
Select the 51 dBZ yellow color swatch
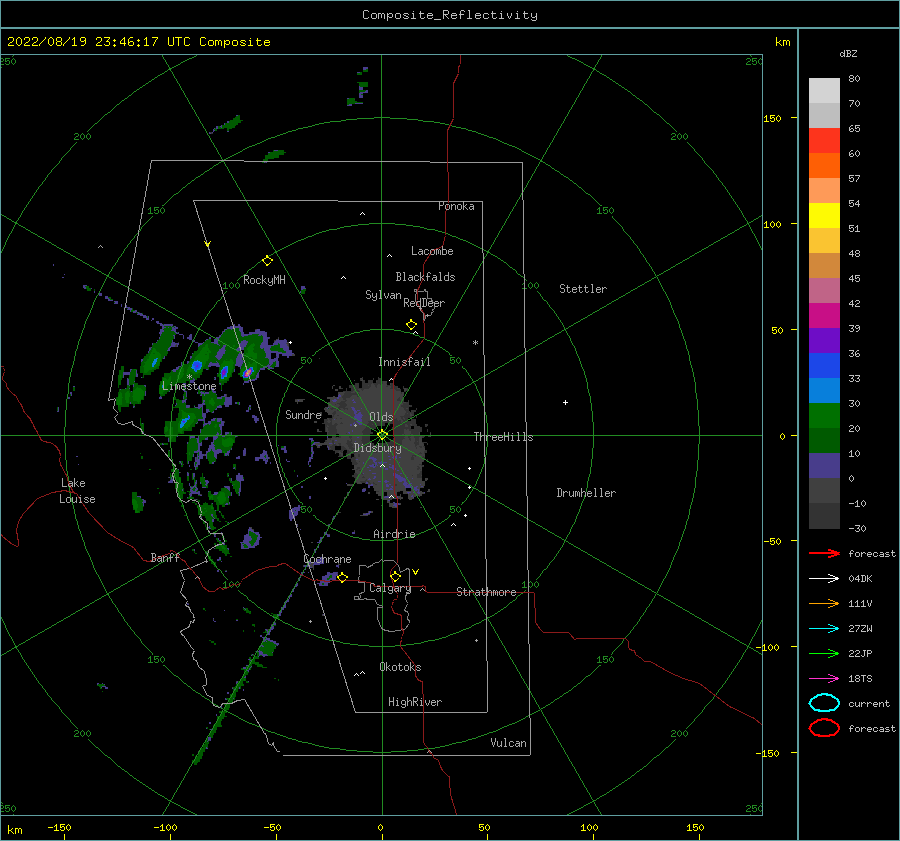coord(824,215)
